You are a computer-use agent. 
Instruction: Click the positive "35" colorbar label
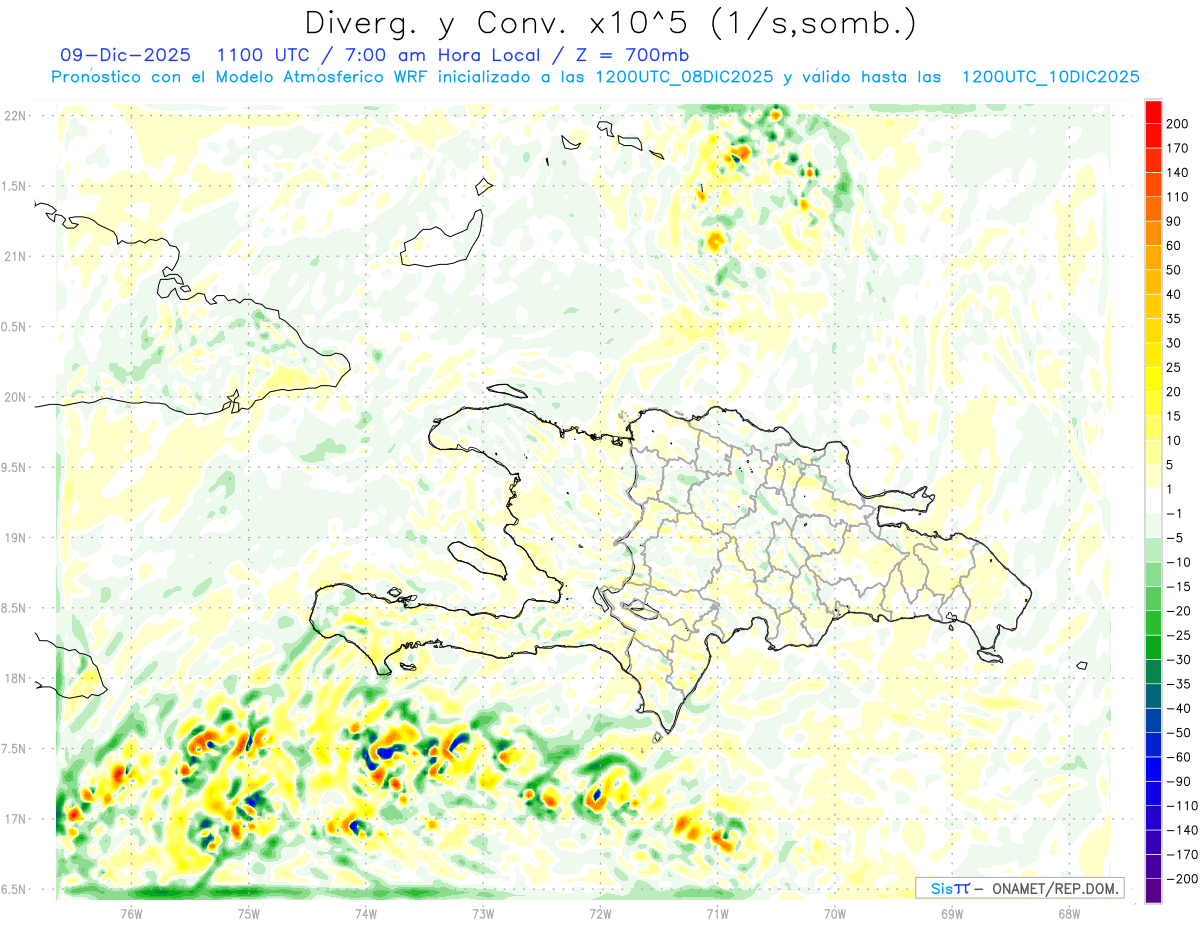[x=1174, y=319]
